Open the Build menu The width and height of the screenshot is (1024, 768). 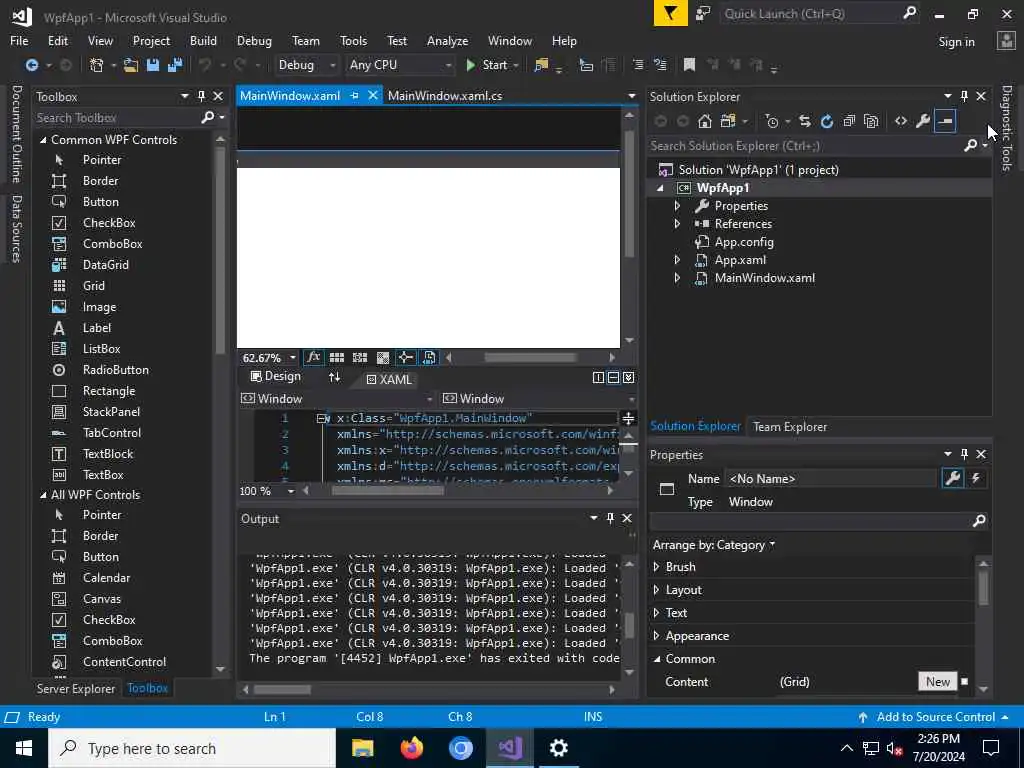tap(203, 40)
